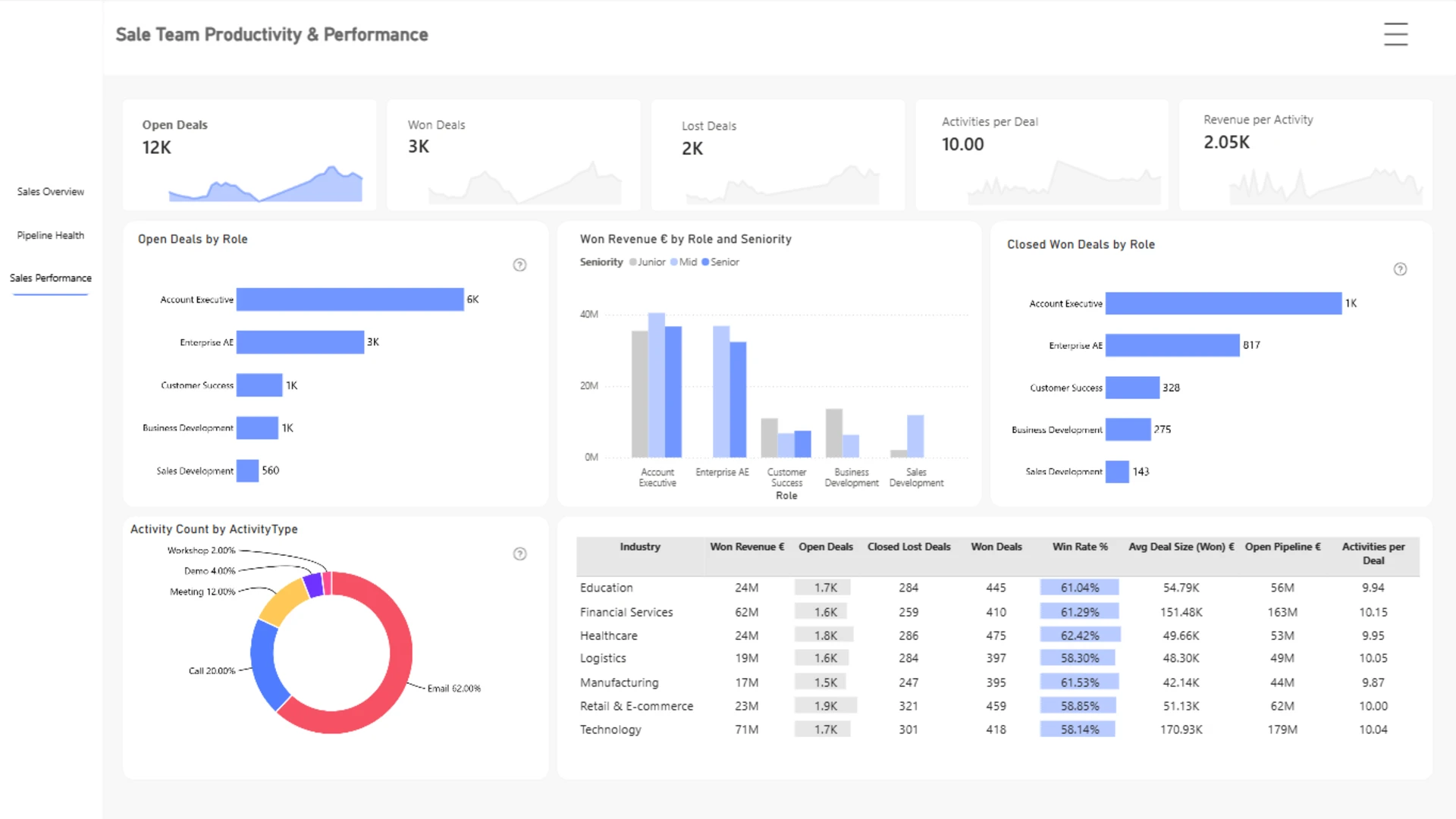Select the Healthcare industry row

click(998, 635)
